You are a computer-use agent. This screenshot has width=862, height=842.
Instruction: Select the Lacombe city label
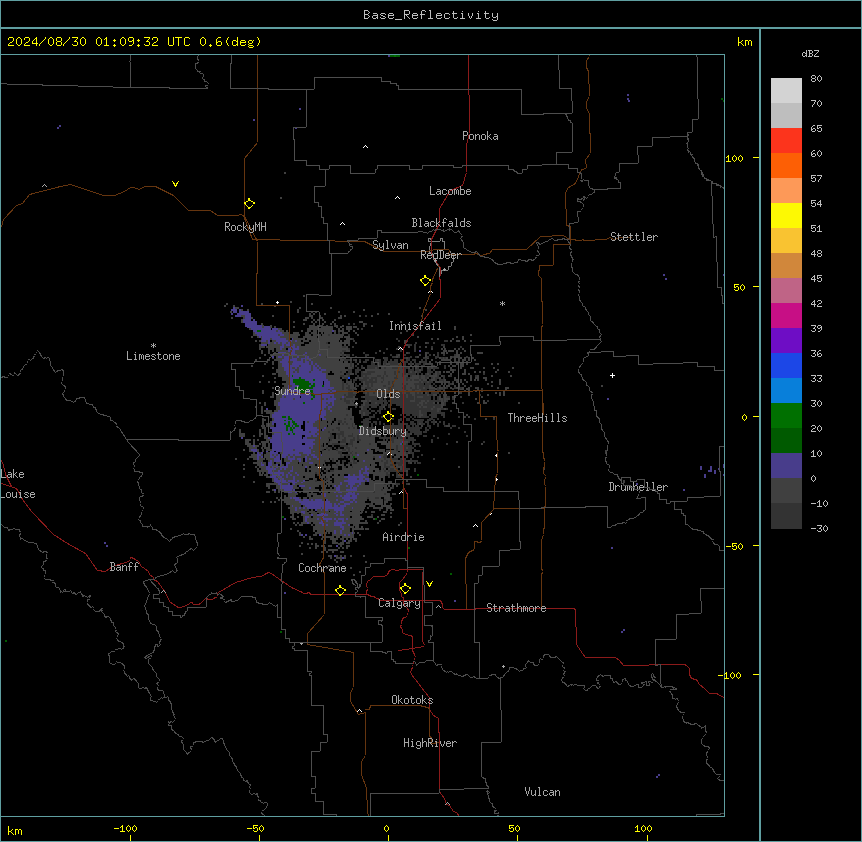(x=450, y=191)
